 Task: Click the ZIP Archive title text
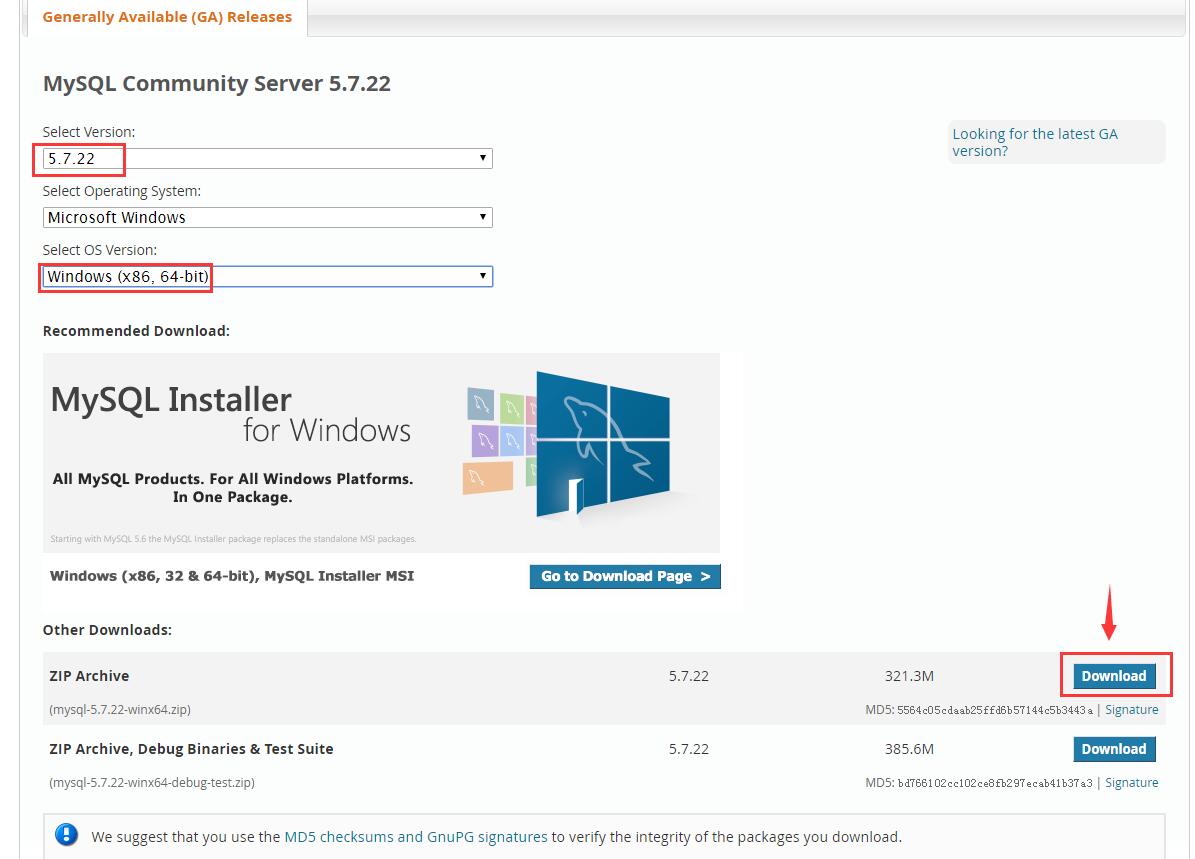tap(89, 676)
